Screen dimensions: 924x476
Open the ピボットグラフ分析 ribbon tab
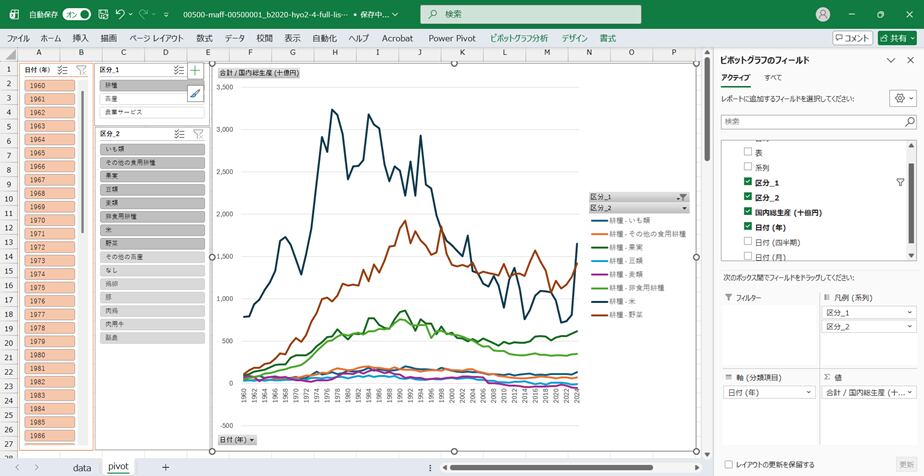518,38
